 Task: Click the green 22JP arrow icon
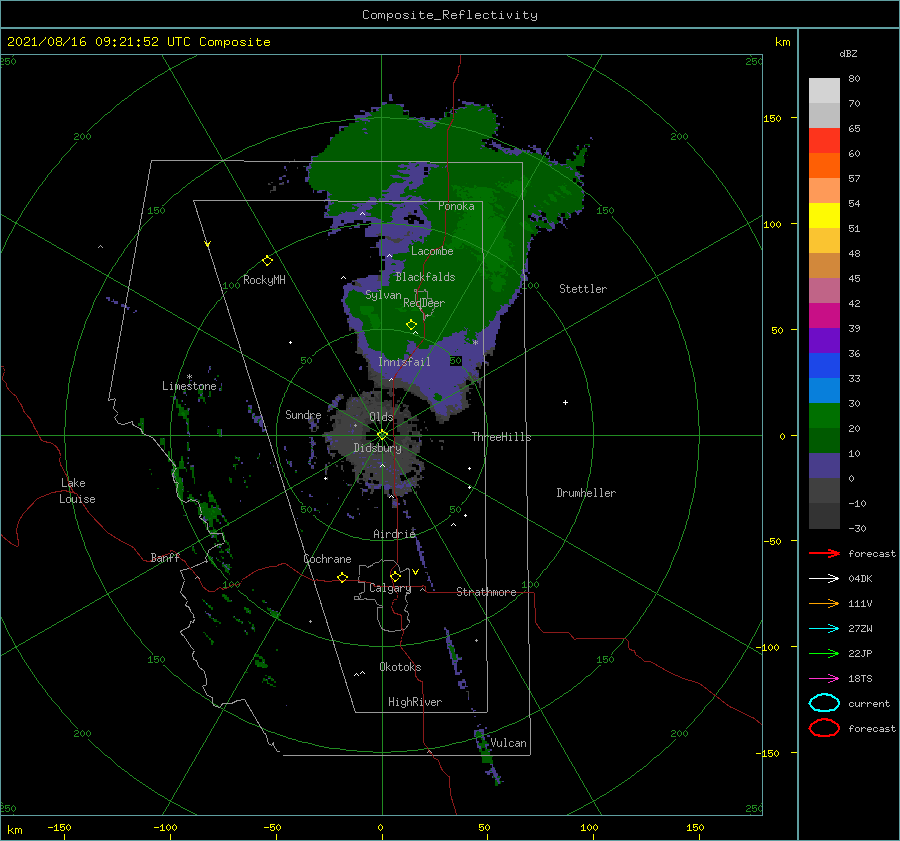point(824,653)
